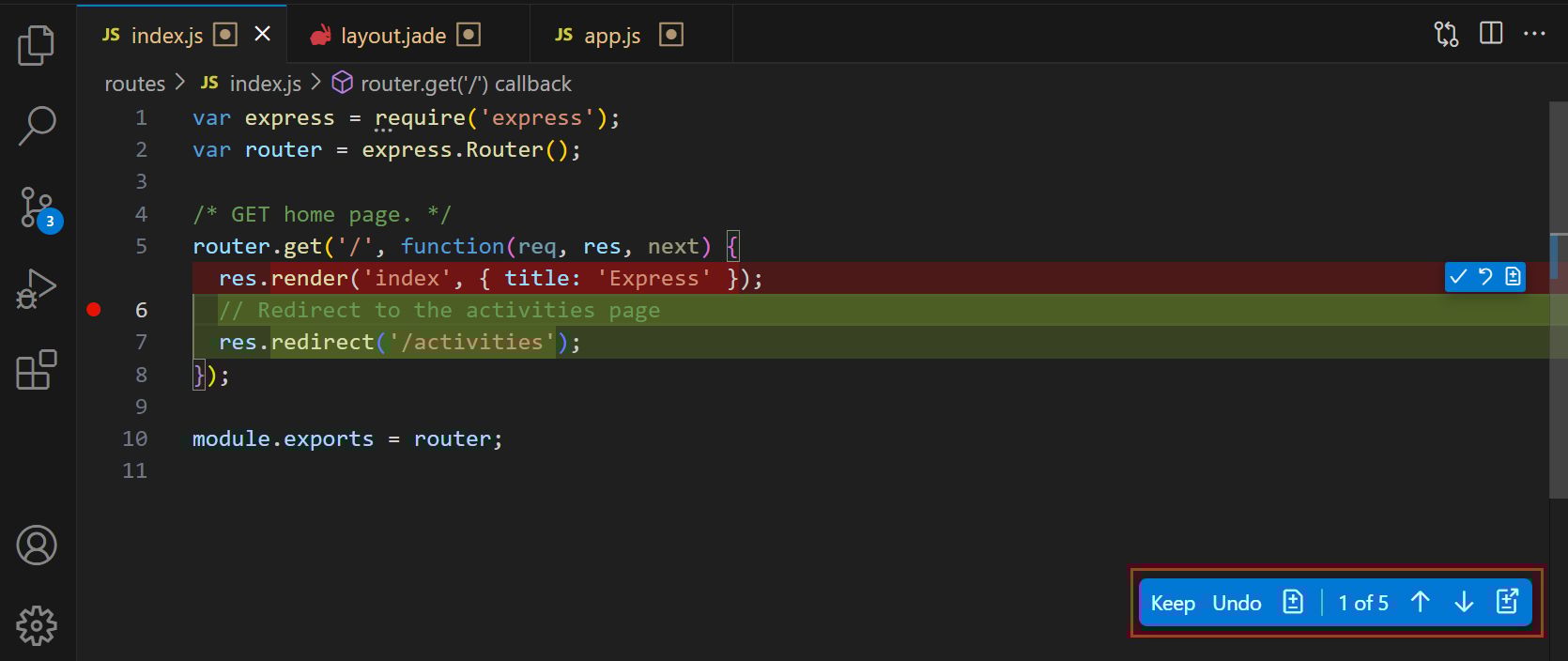Undo the inline change hunk arrow icon
This screenshot has height=661, width=1568.
pyautogui.click(x=1485, y=277)
